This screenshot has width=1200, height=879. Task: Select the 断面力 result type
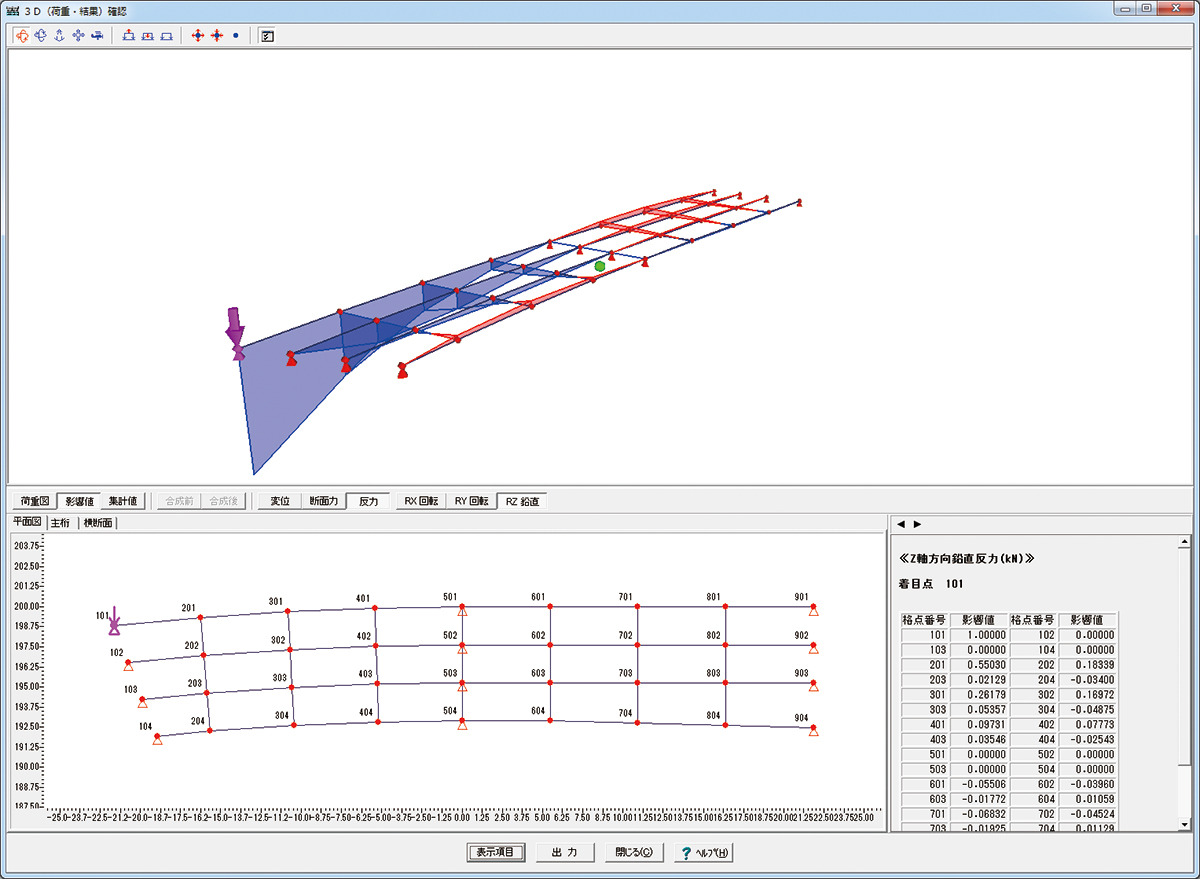coord(324,501)
